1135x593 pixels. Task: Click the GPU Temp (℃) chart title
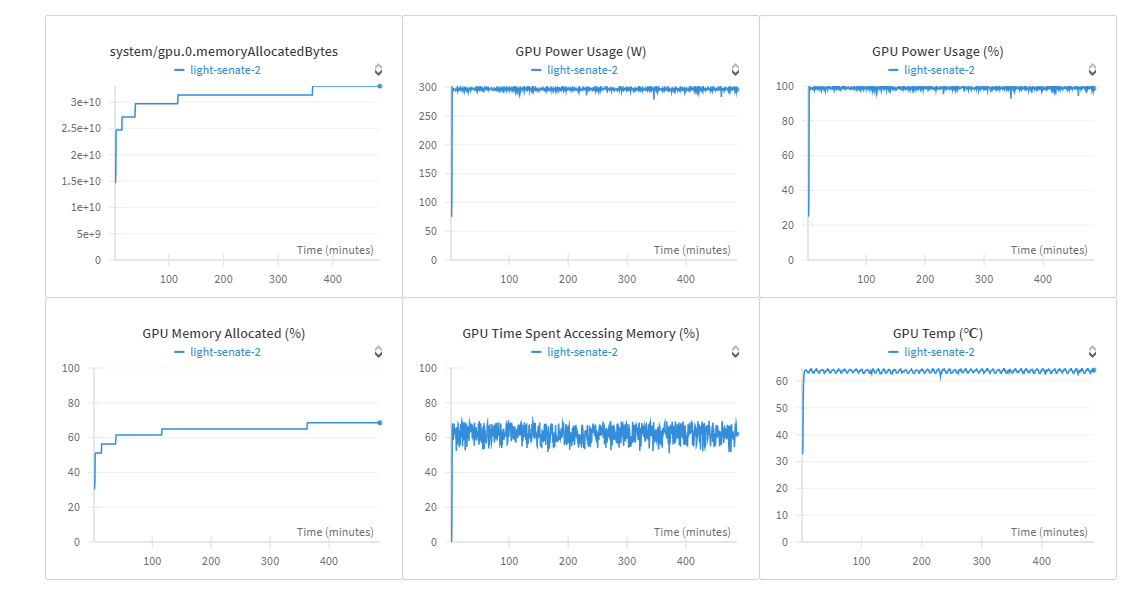938,333
